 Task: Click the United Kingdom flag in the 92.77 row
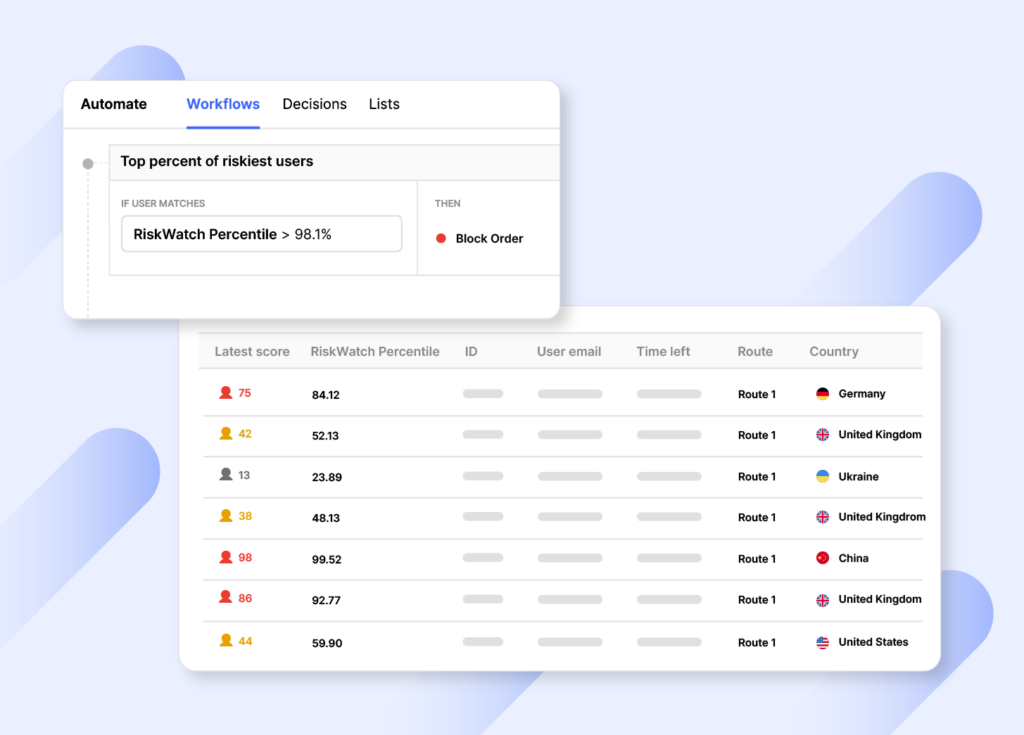[824, 600]
